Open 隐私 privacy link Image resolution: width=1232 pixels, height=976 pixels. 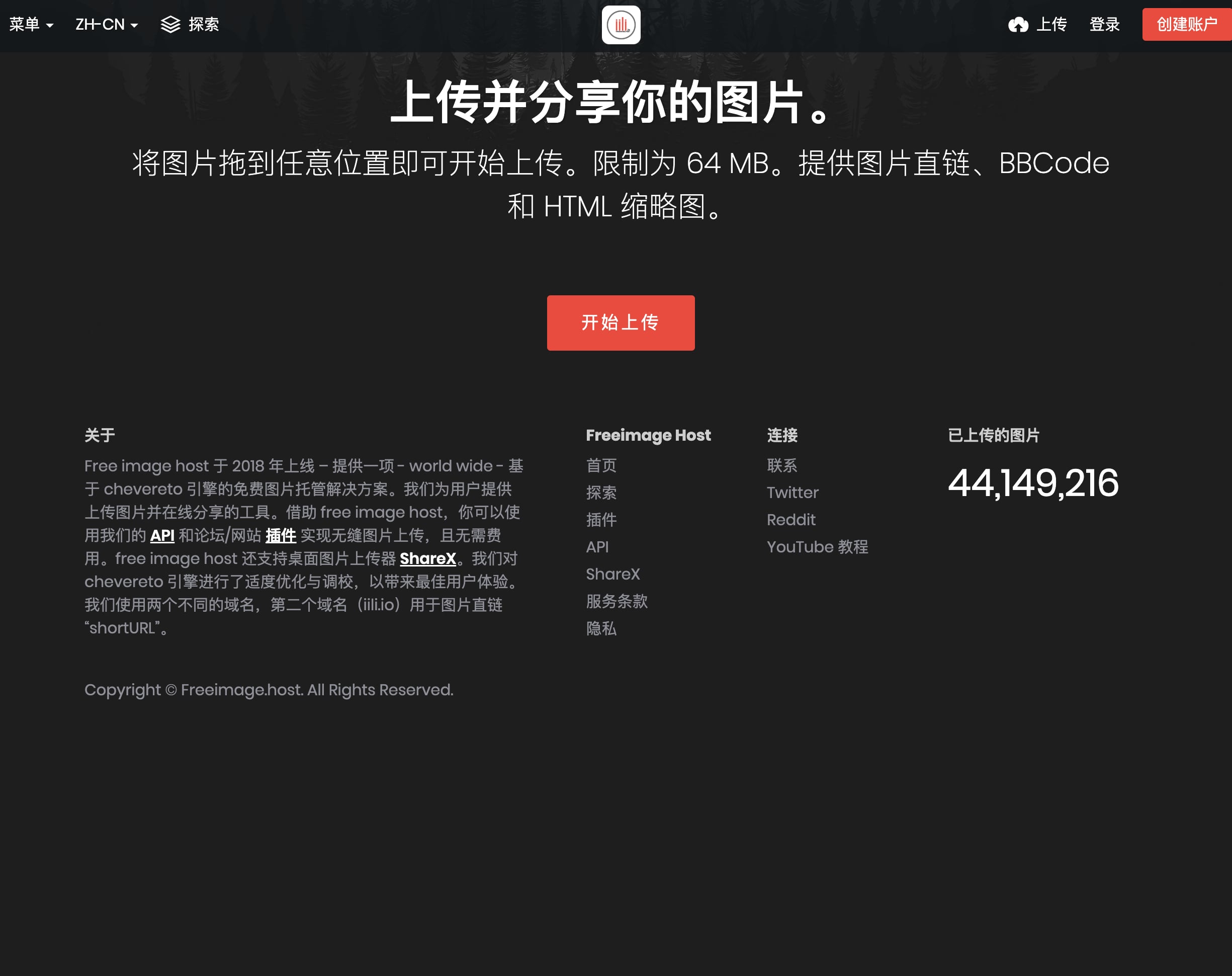[x=601, y=628]
